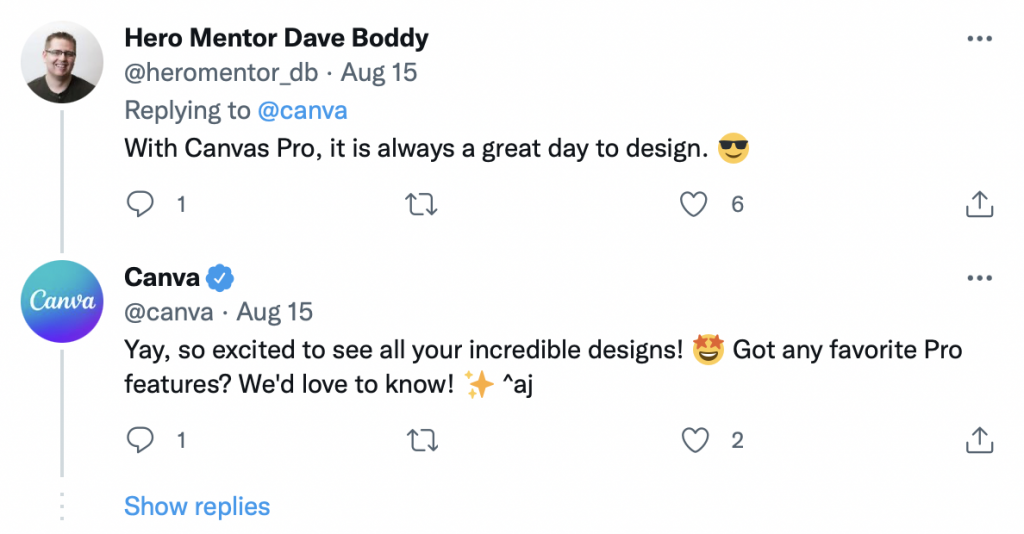The width and height of the screenshot is (1024, 534).
Task: Reply to Dave Boddy's tweet
Action: coord(141,205)
